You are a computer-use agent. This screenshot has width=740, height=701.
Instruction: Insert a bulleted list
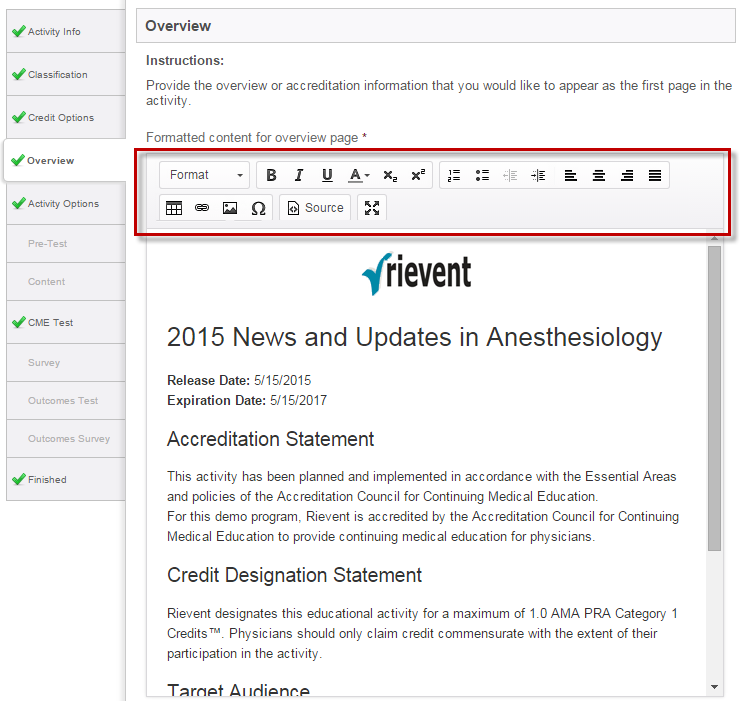point(482,175)
